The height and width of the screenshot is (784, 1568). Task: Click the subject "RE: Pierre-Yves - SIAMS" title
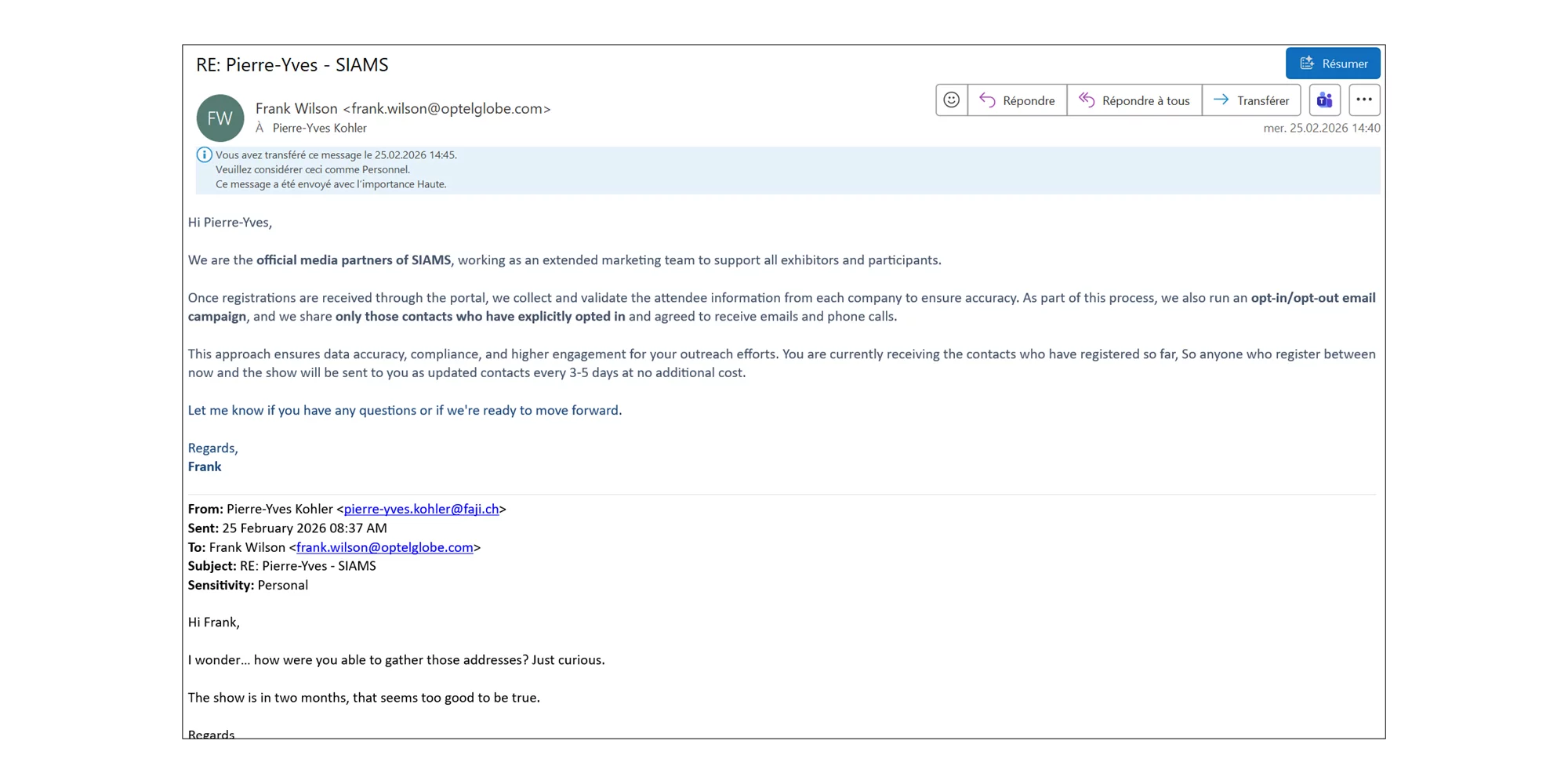tap(292, 65)
